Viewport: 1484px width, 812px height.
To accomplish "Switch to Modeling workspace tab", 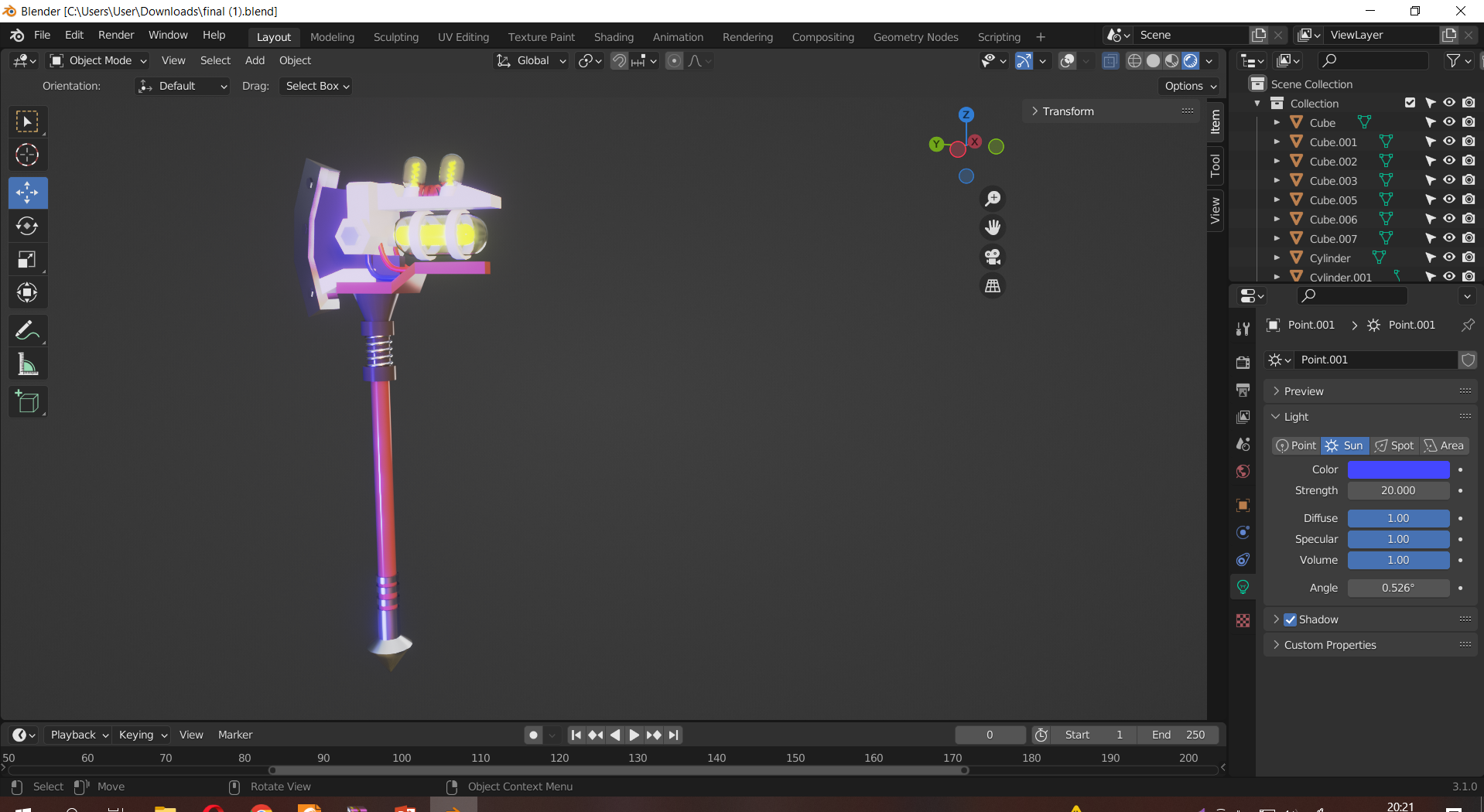I will pos(332,37).
